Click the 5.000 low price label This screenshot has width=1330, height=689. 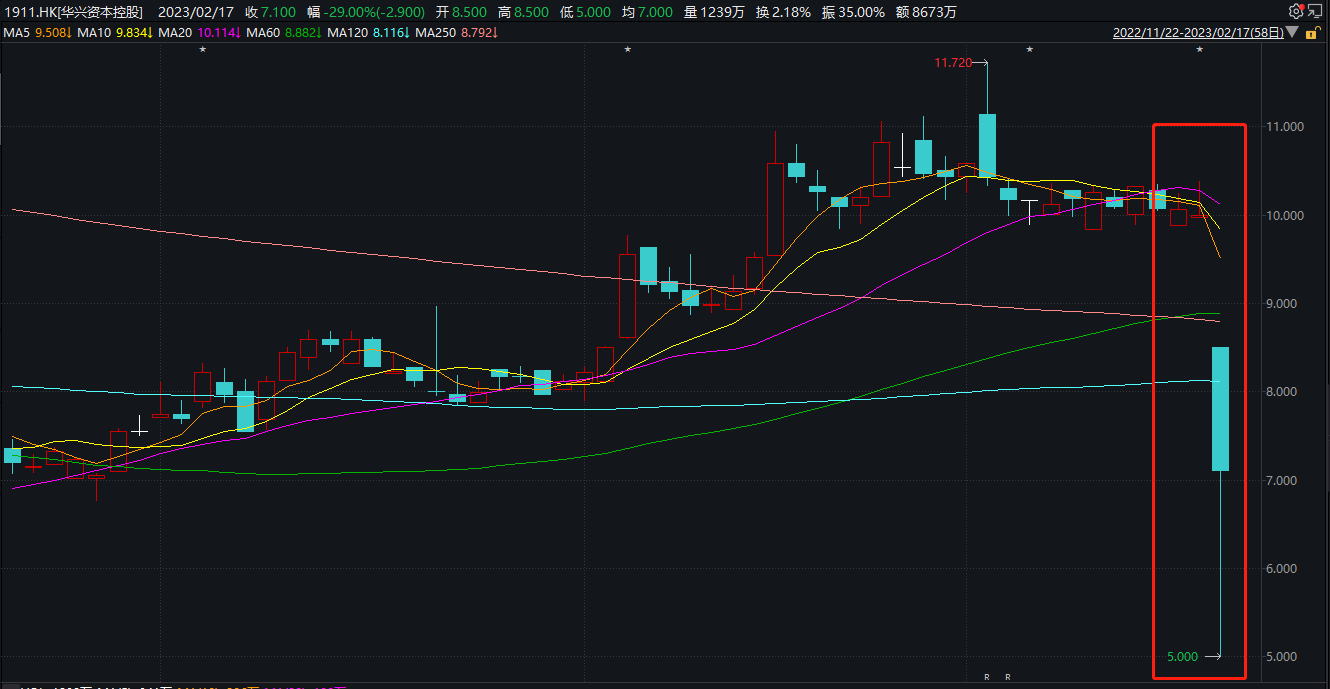click(x=1182, y=656)
